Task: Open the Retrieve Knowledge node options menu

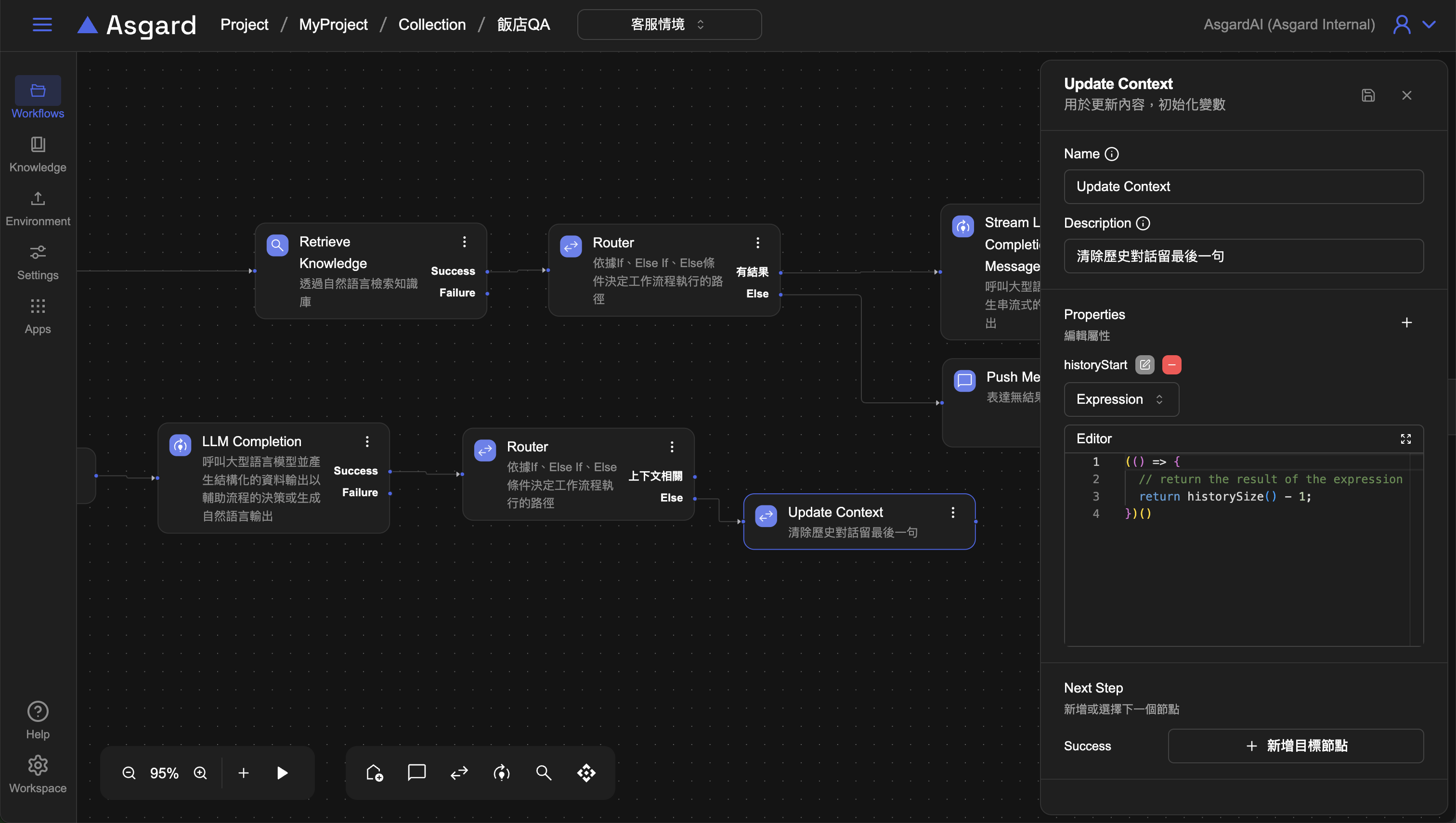Action: point(464,242)
